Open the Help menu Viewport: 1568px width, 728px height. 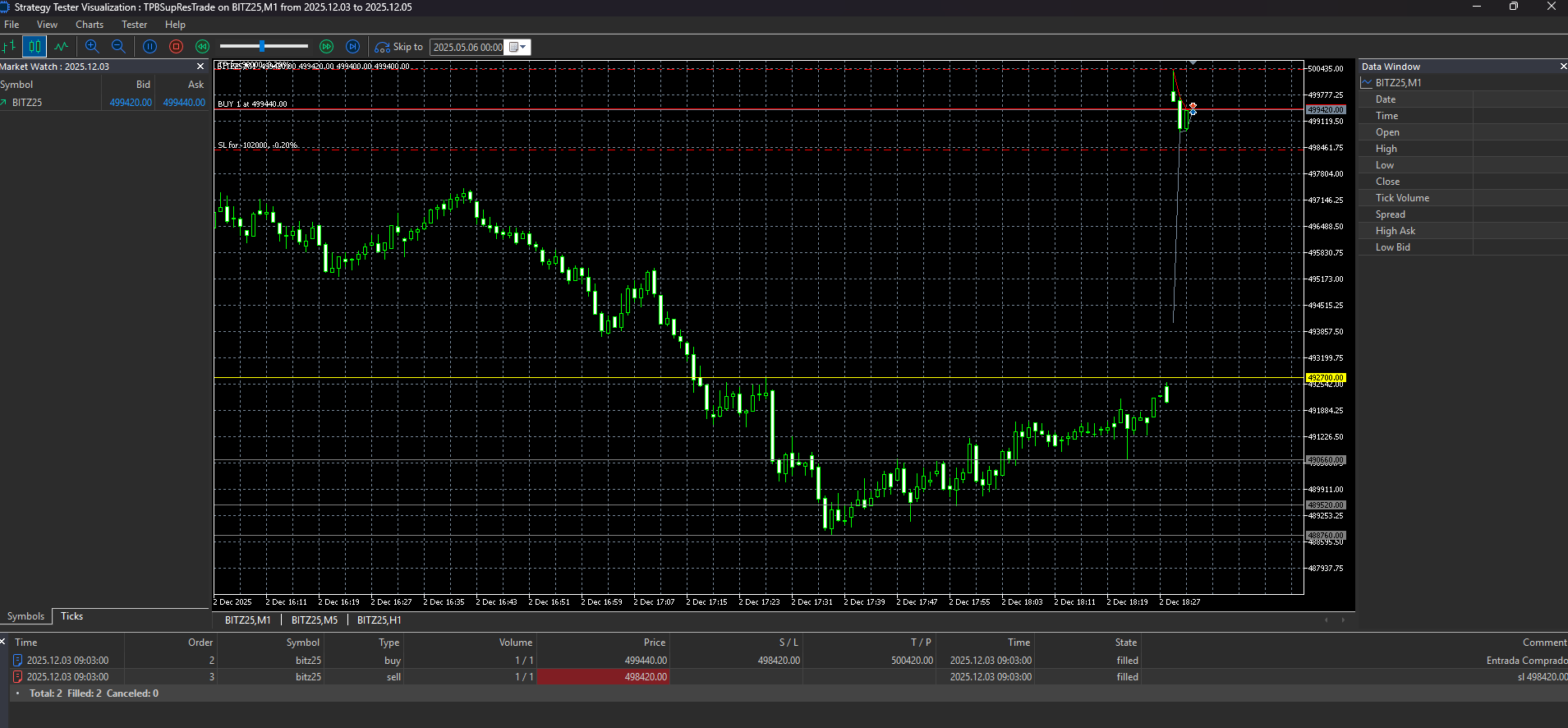click(x=175, y=25)
